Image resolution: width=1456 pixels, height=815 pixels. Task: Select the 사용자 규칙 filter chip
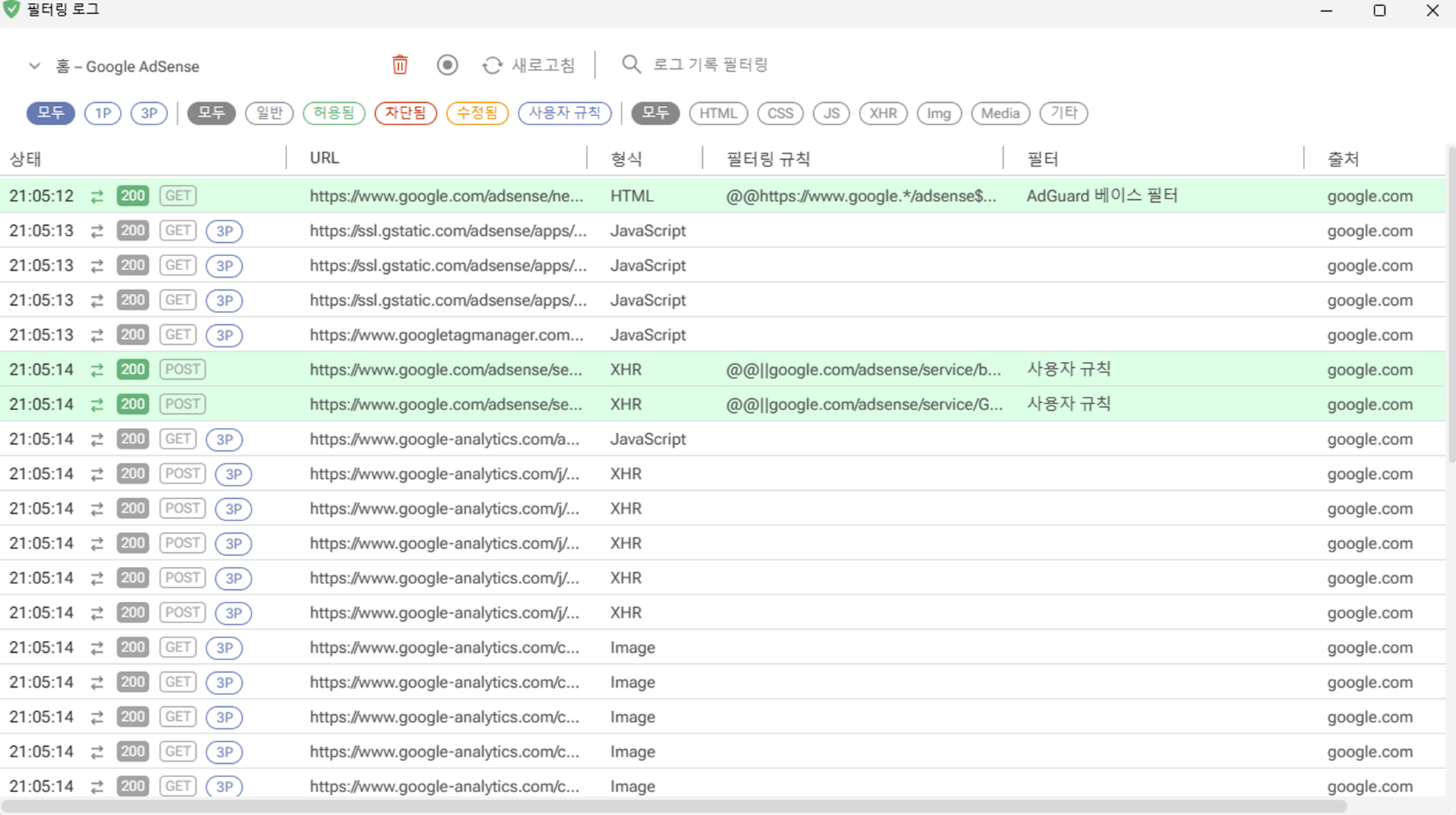564,113
